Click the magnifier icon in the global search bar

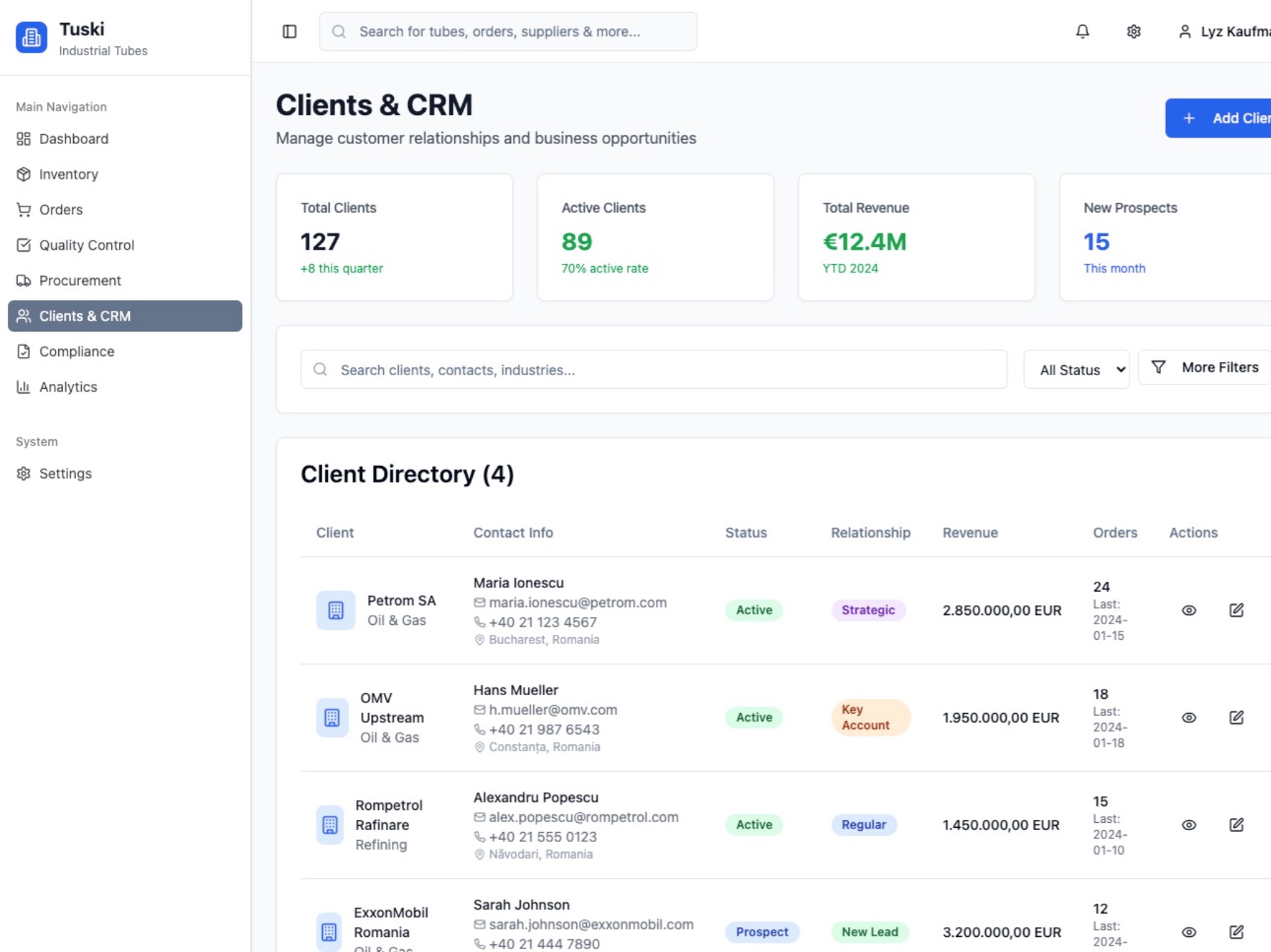pos(339,31)
